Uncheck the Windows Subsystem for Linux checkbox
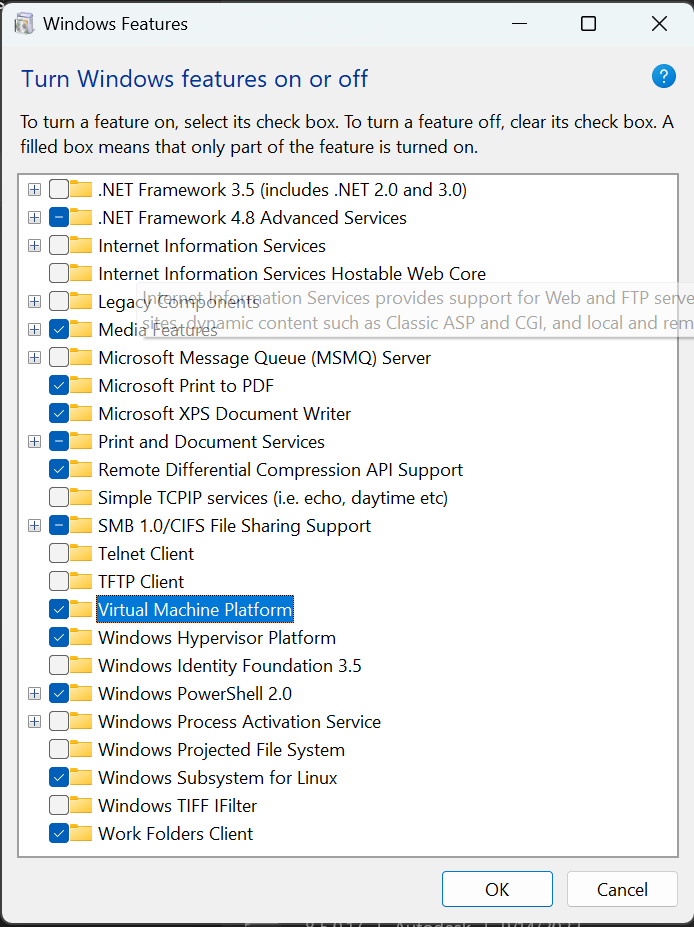Viewport: 694px width, 927px height. coord(59,778)
